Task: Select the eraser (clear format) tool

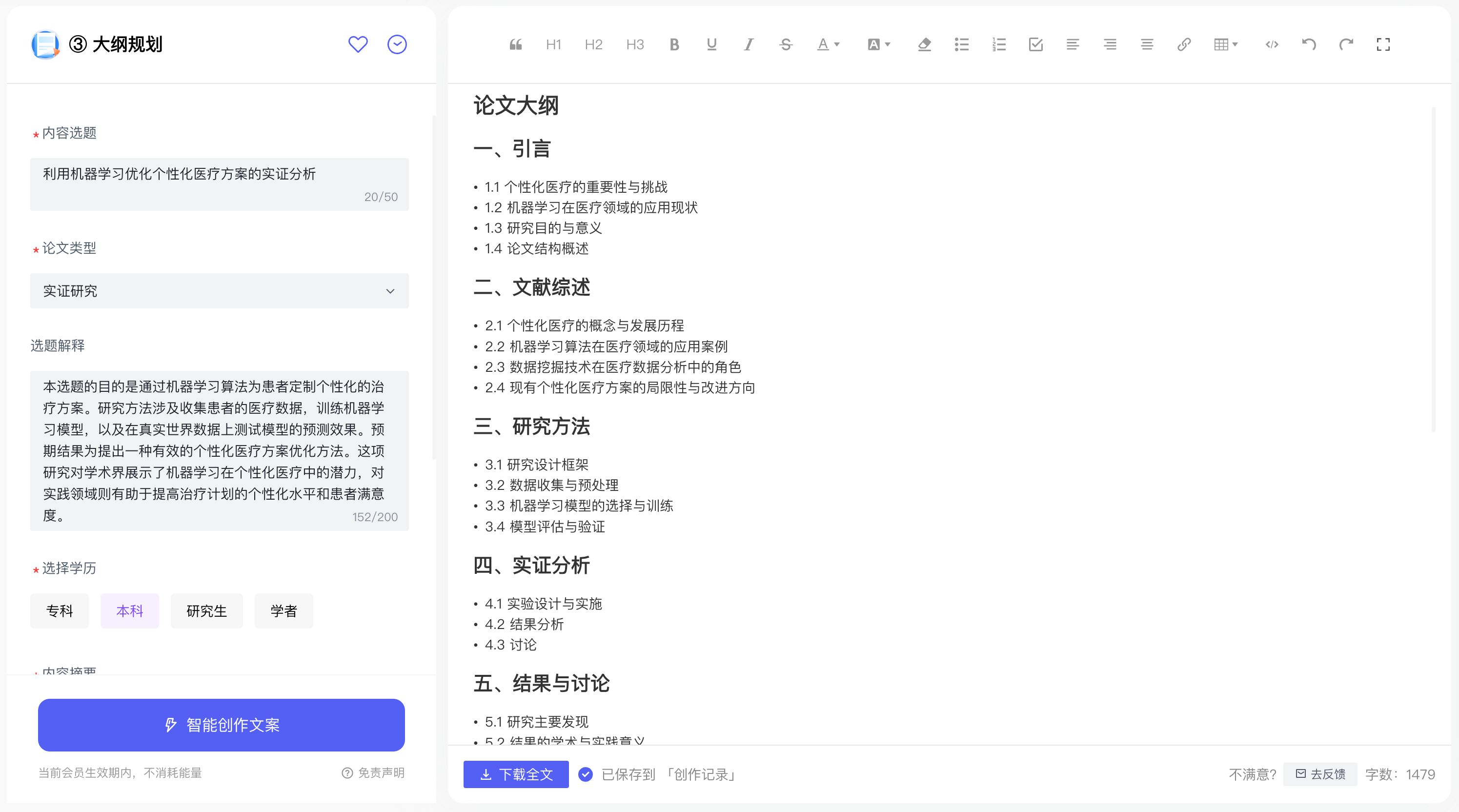Action: (924, 45)
